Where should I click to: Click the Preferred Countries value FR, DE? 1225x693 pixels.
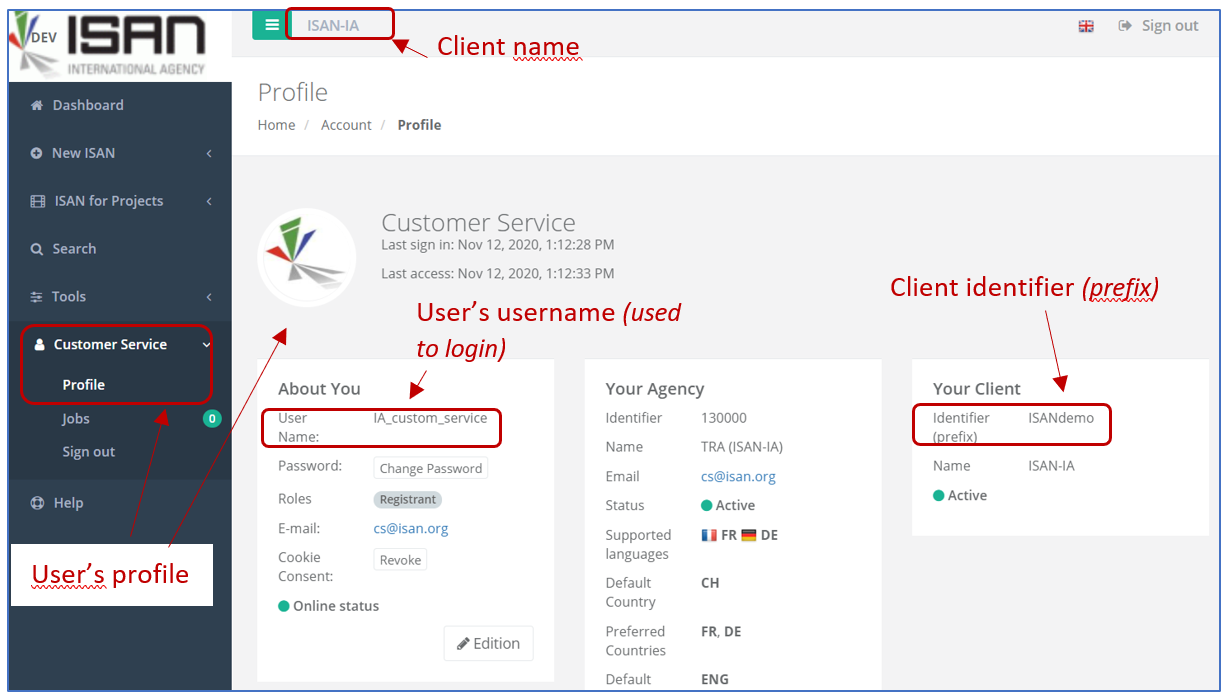pyautogui.click(x=721, y=632)
